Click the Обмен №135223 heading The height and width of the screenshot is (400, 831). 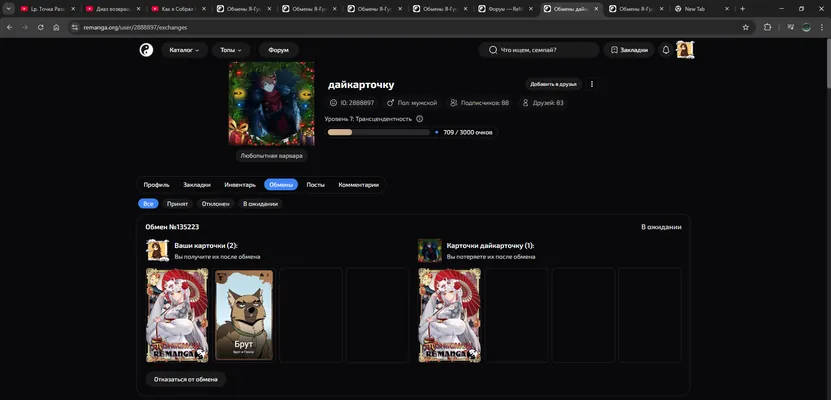coord(172,227)
